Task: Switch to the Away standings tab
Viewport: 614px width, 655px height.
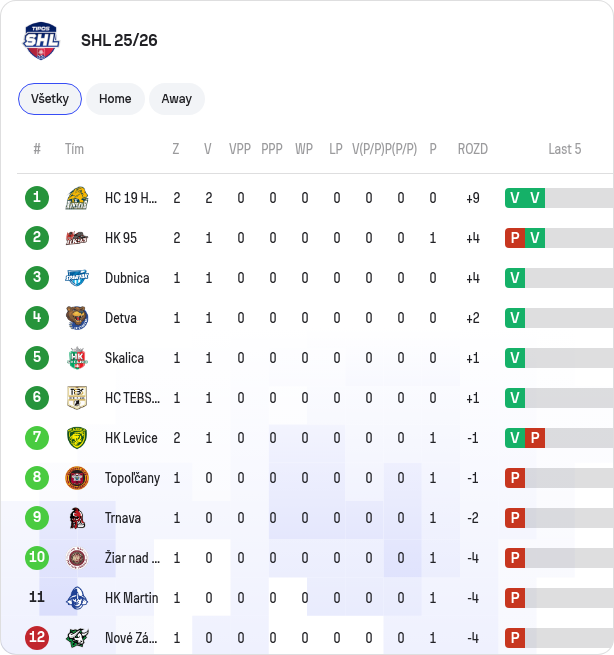Action: pos(177,99)
